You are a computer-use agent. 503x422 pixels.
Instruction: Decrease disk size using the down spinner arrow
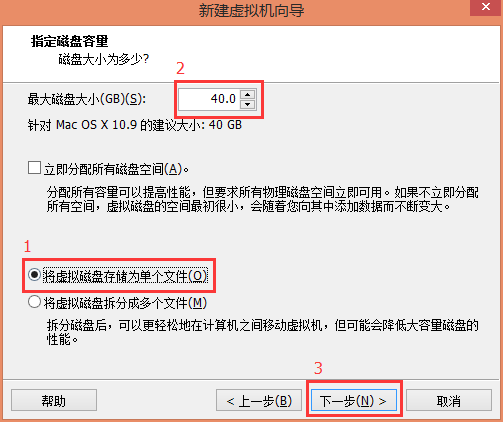247,104
